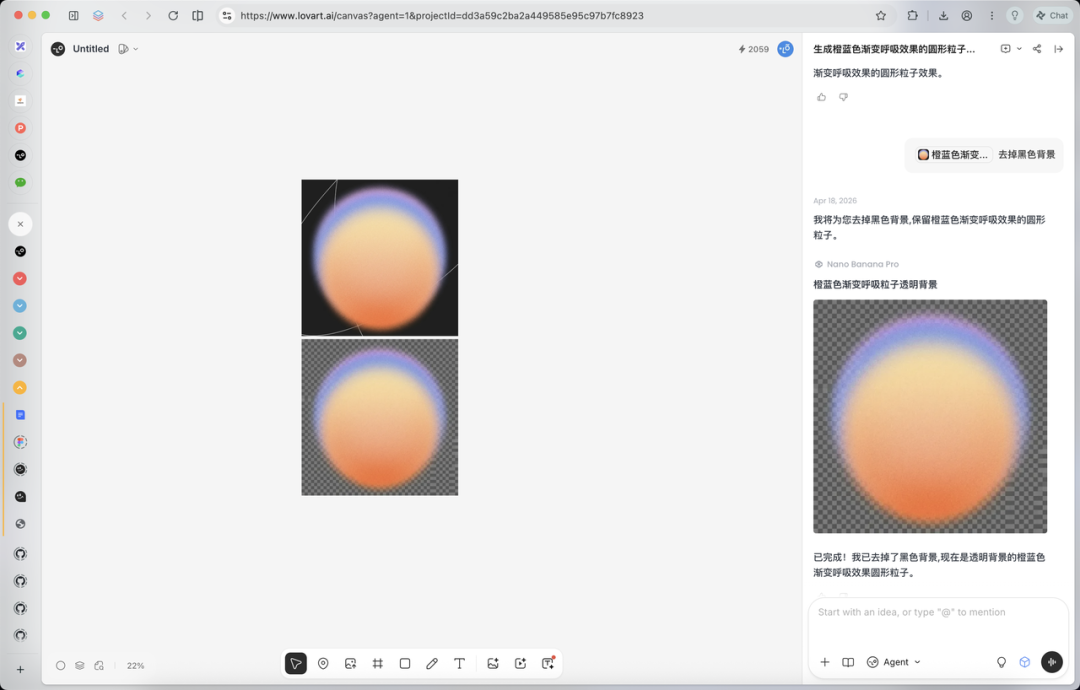Switch to the Chat tab in browser
This screenshot has width=1080, height=690.
click(1052, 16)
